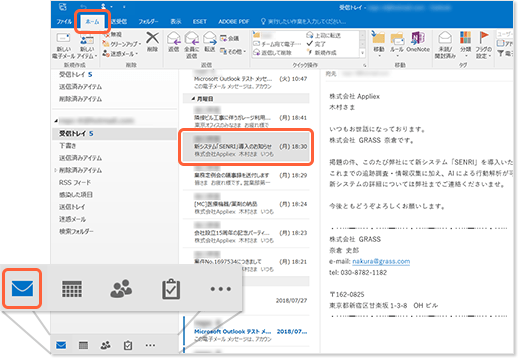Select the 返信して削除 quick step
The image size is (518, 360).
272,52
